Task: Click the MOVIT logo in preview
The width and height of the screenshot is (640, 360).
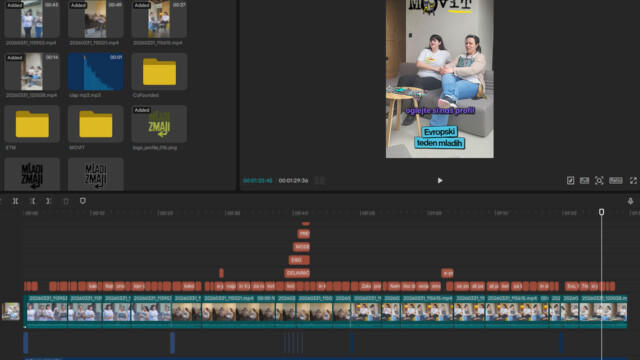Action: (440, 7)
